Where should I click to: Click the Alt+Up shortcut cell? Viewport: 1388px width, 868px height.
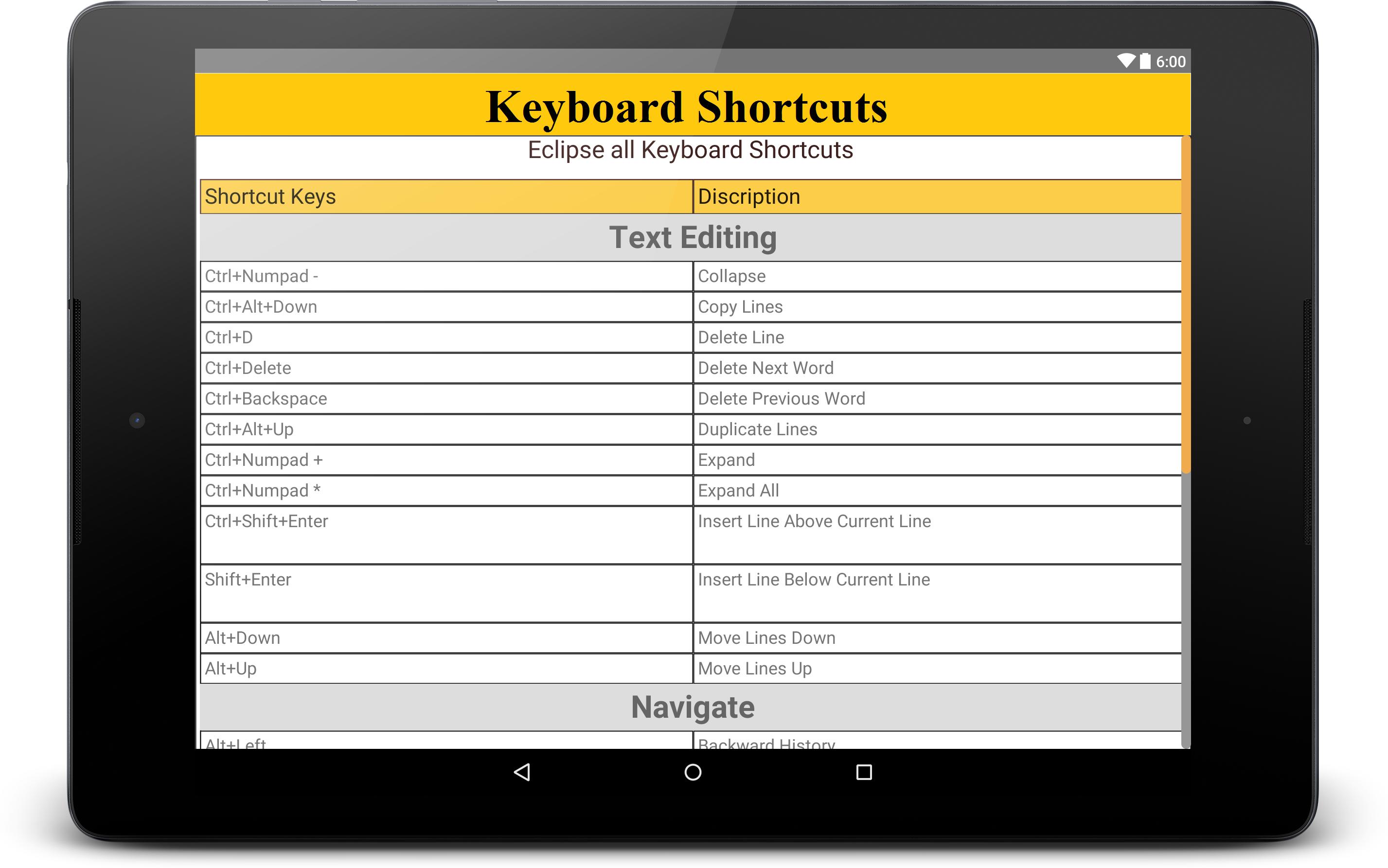click(x=446, y=668)
